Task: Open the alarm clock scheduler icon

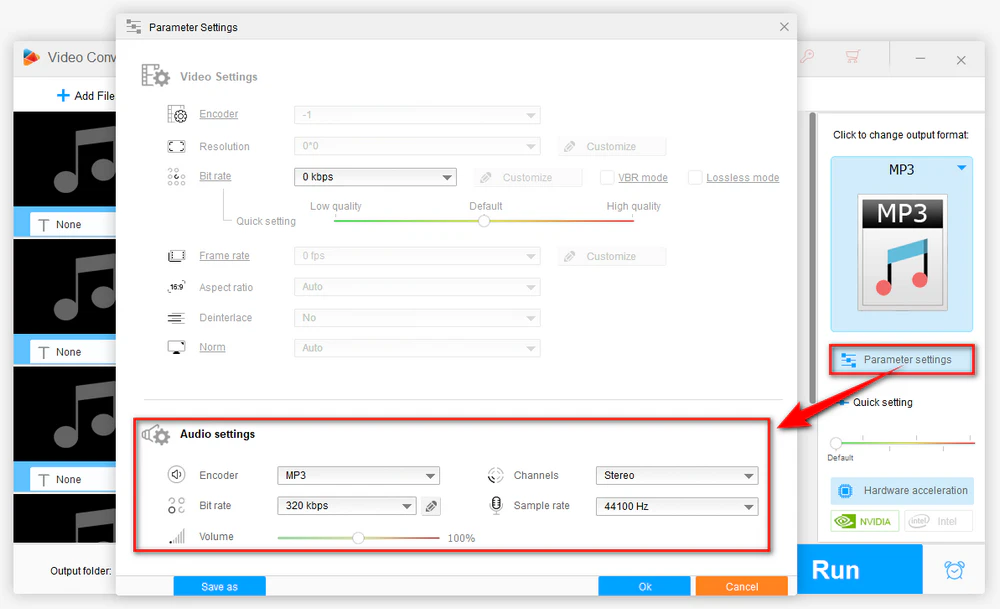Action: coord(955,569)
